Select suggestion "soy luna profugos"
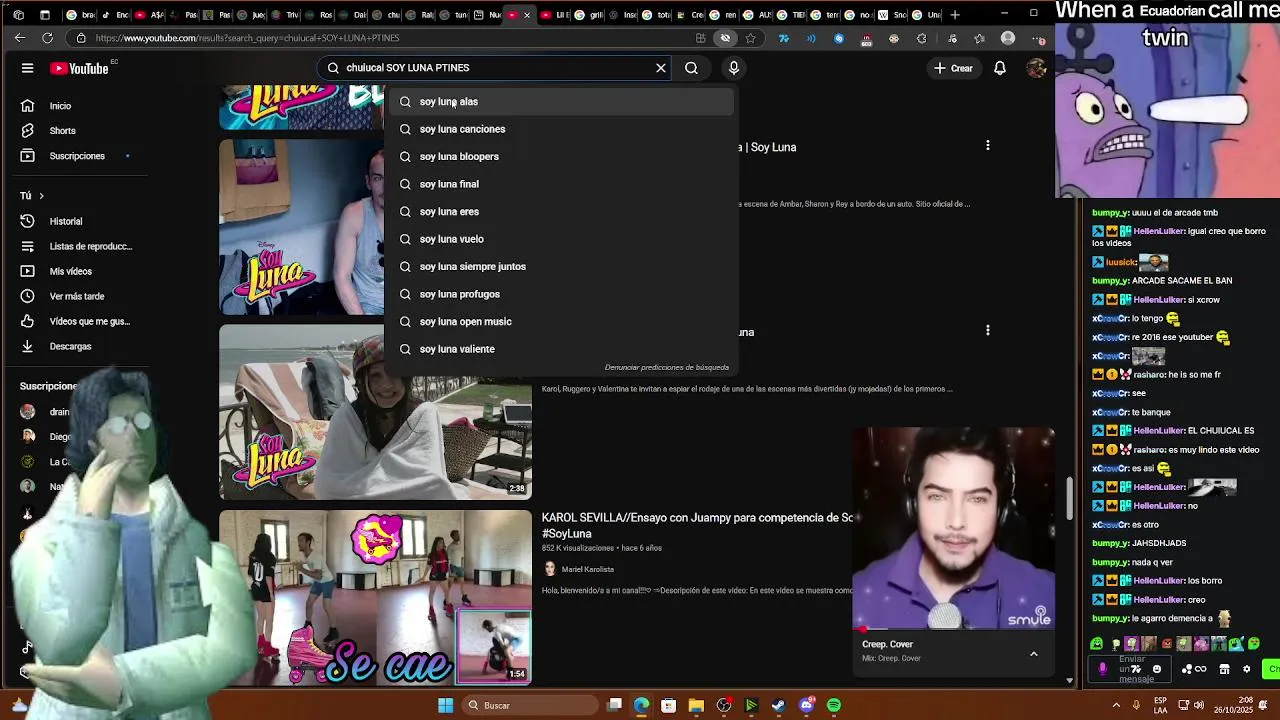1280x720 pixels. tap(560, 294)
